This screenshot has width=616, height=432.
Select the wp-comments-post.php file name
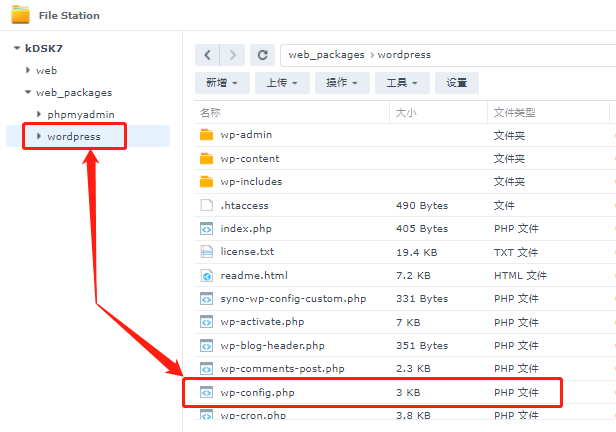[x=282, y=369]
